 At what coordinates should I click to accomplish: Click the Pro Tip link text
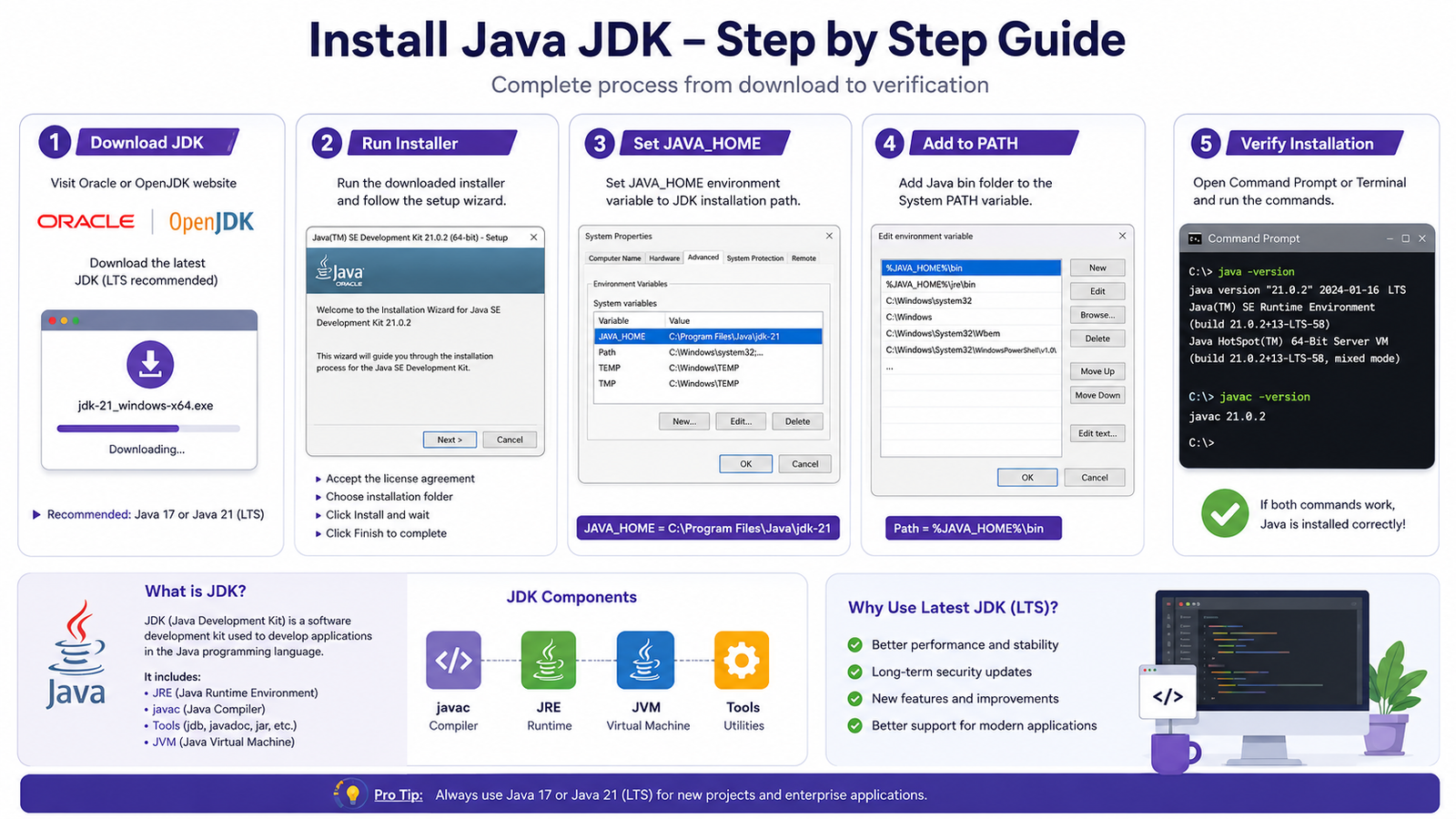point(399,794)
